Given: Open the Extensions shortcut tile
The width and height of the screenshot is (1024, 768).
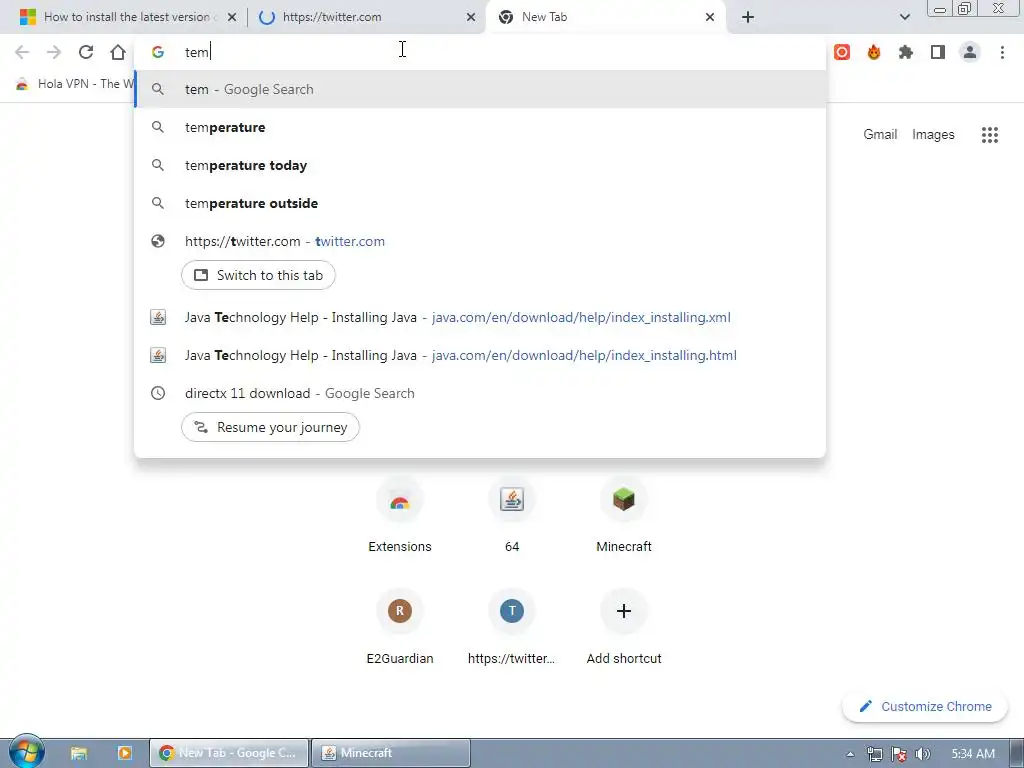Looking at the screenshot, I should [400, 516].
